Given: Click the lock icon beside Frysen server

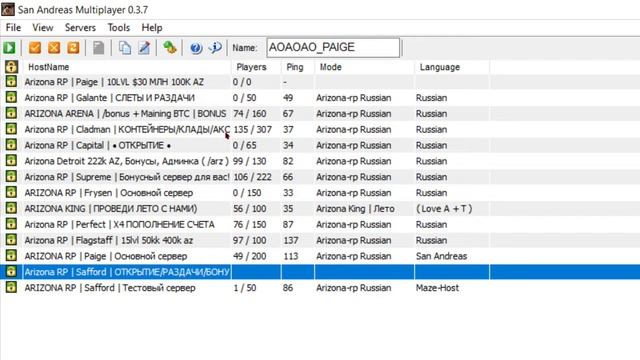Looking at the screenshot, I should point(11,192).
